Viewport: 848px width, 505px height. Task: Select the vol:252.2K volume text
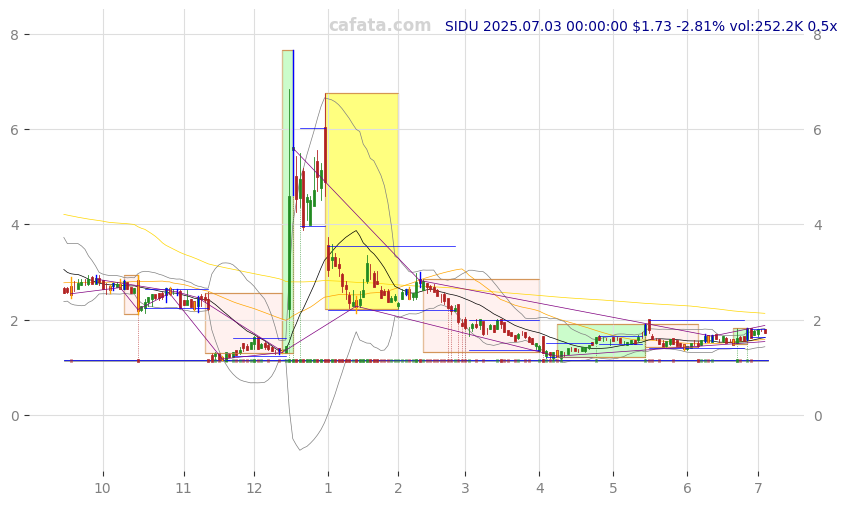766,26
